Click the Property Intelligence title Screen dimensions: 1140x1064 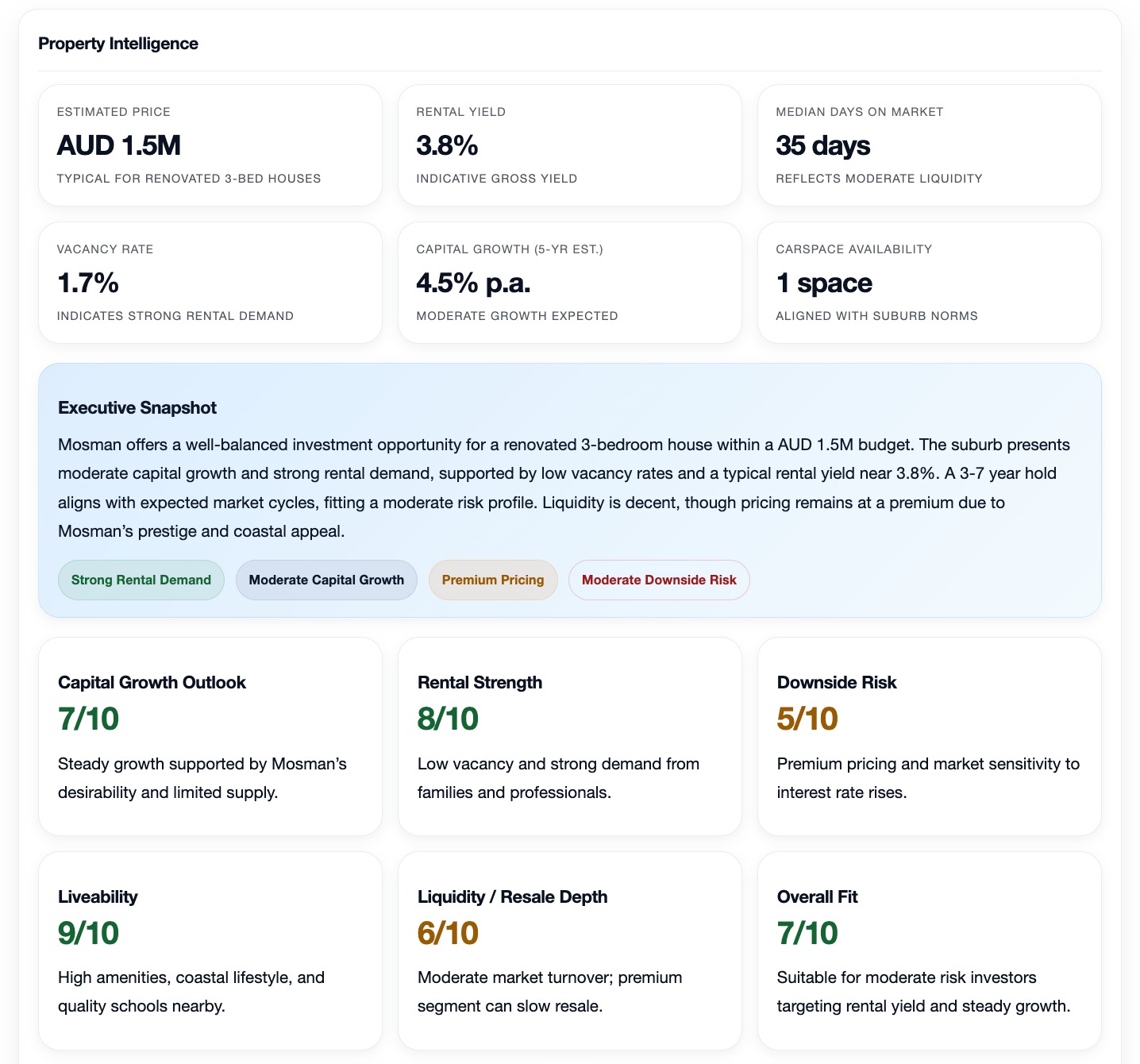click(x=117, y=44)
